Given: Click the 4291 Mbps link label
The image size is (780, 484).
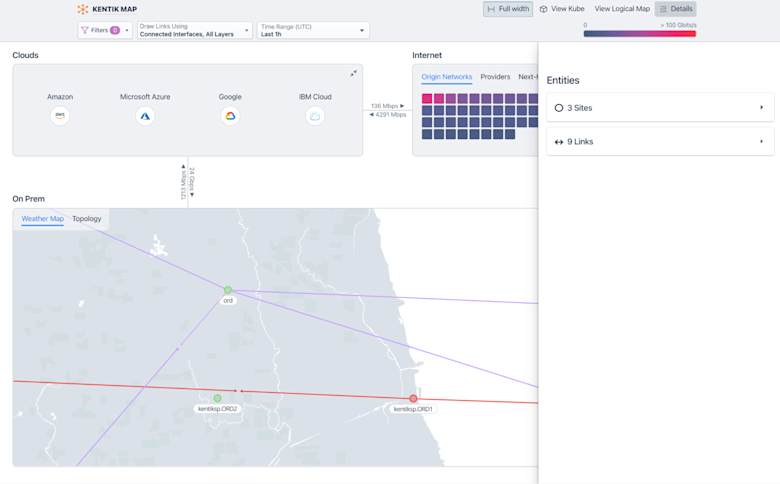Looking at the screenshot, I should pyautogui.click(x=388, y=115).
